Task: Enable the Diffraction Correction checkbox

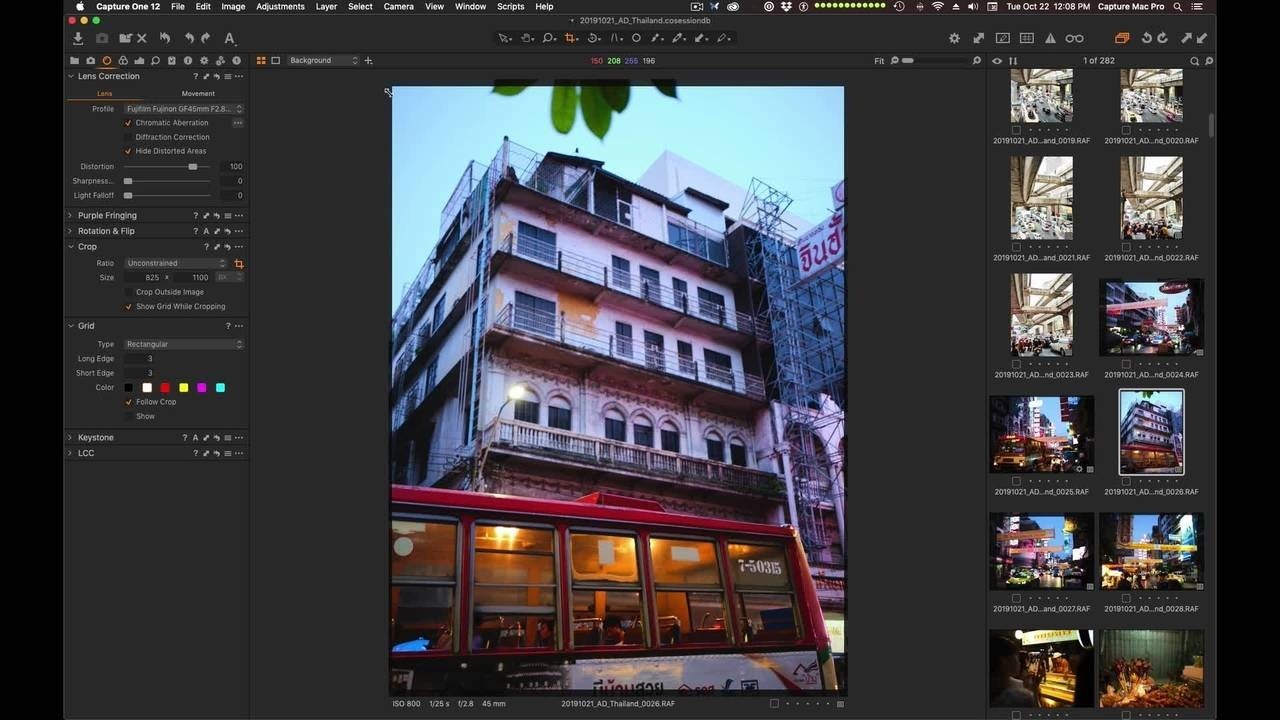Action: (x=128, y=137)
